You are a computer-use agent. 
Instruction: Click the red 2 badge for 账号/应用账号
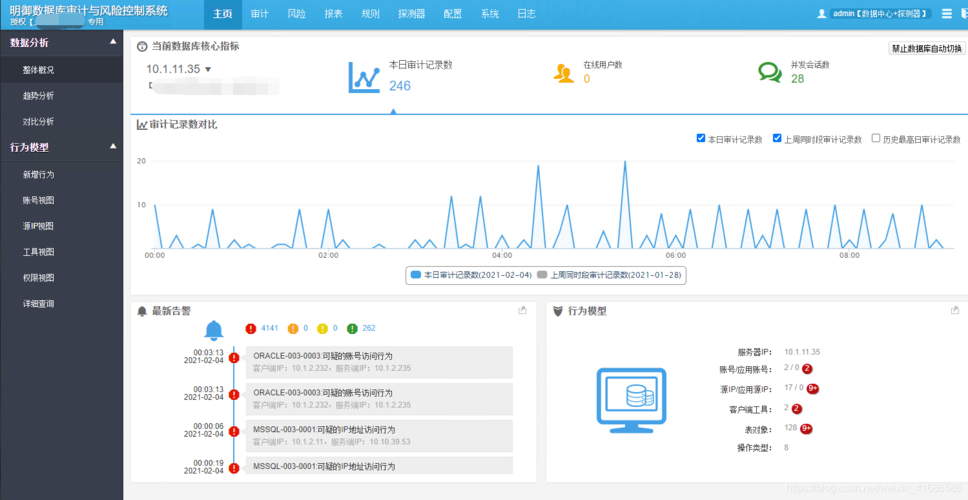click(806, 369)
